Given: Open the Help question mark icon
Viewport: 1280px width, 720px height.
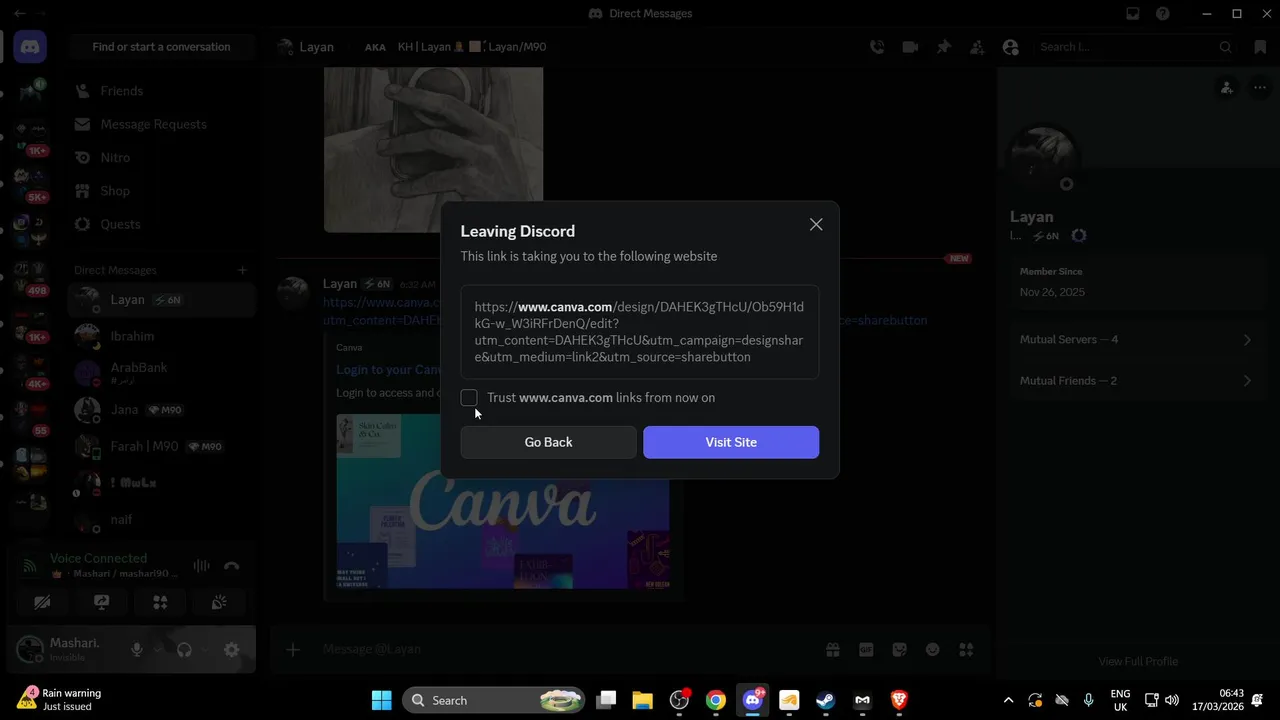Looking at the screenshot, I should click(x=1163, y=14).
